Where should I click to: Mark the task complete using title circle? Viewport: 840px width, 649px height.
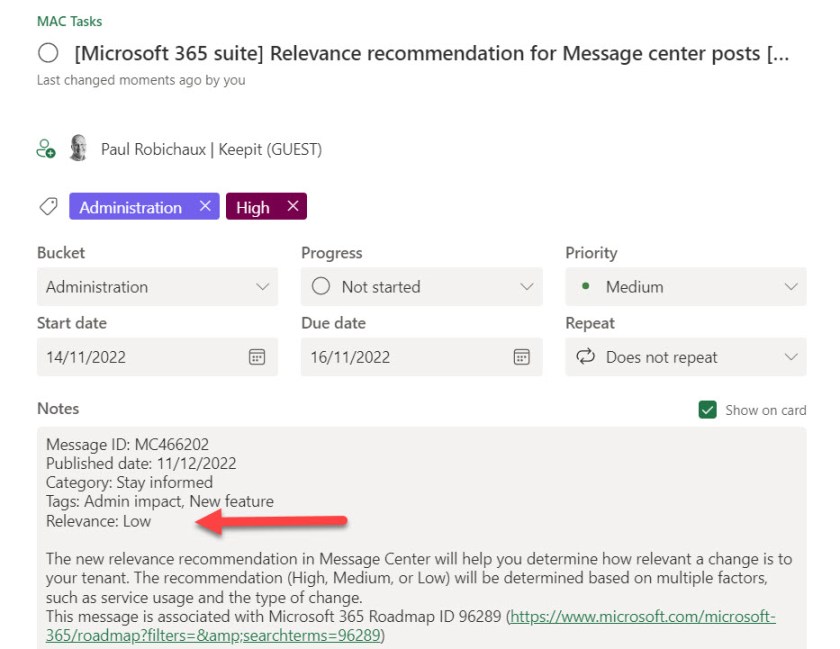(47, 54)
